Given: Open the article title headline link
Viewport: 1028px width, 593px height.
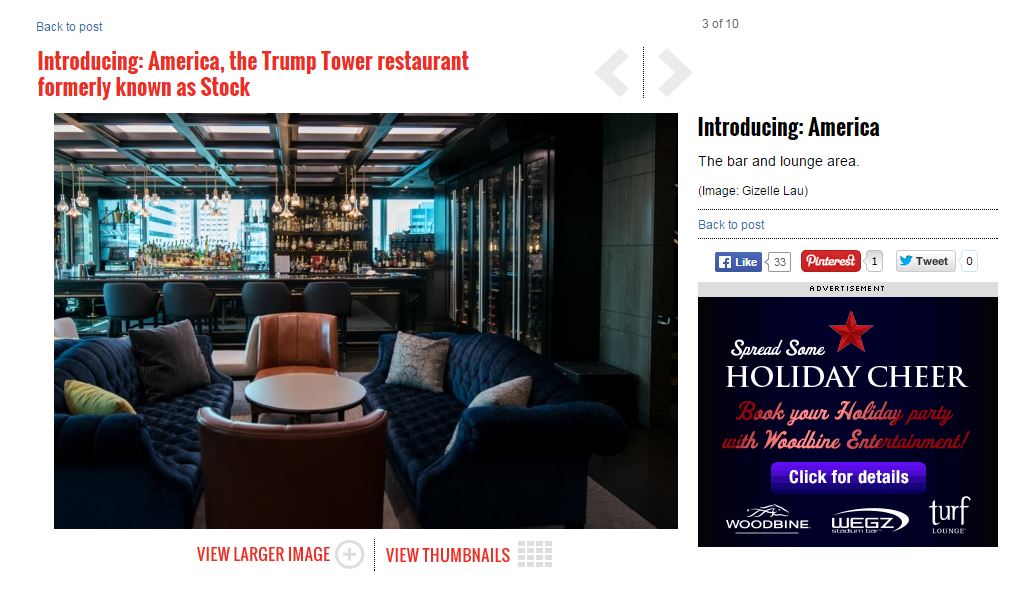Looking at the screenshot, I should coord(253,74).
